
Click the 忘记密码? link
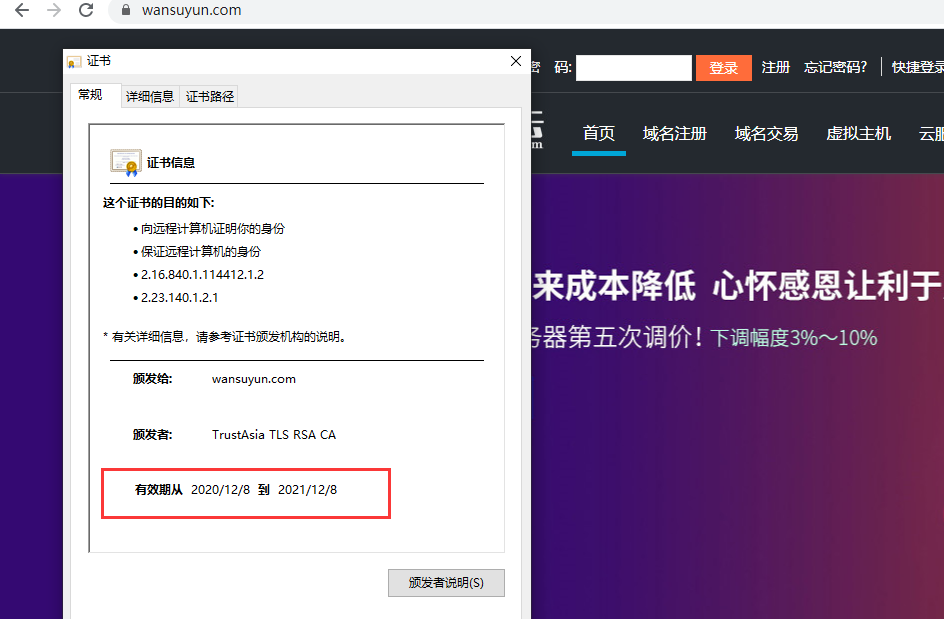(x=836, y=67)
